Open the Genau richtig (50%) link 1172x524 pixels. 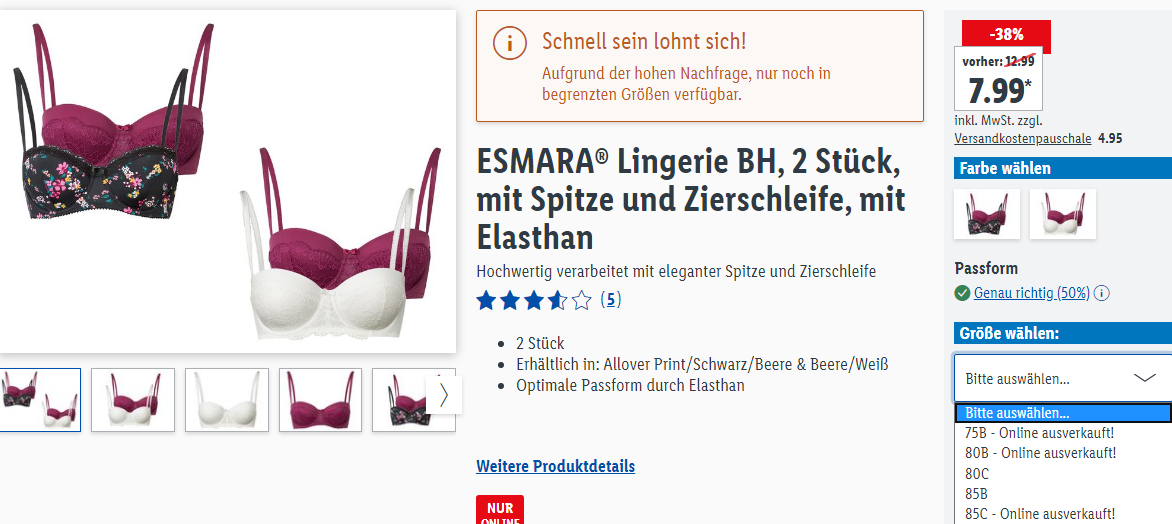[x=1031, y=293]
